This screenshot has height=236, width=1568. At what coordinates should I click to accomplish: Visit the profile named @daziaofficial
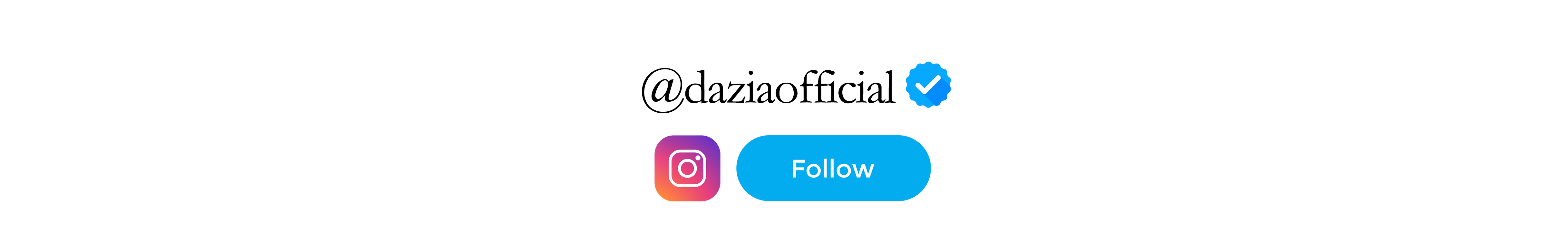tap(769, 90)
